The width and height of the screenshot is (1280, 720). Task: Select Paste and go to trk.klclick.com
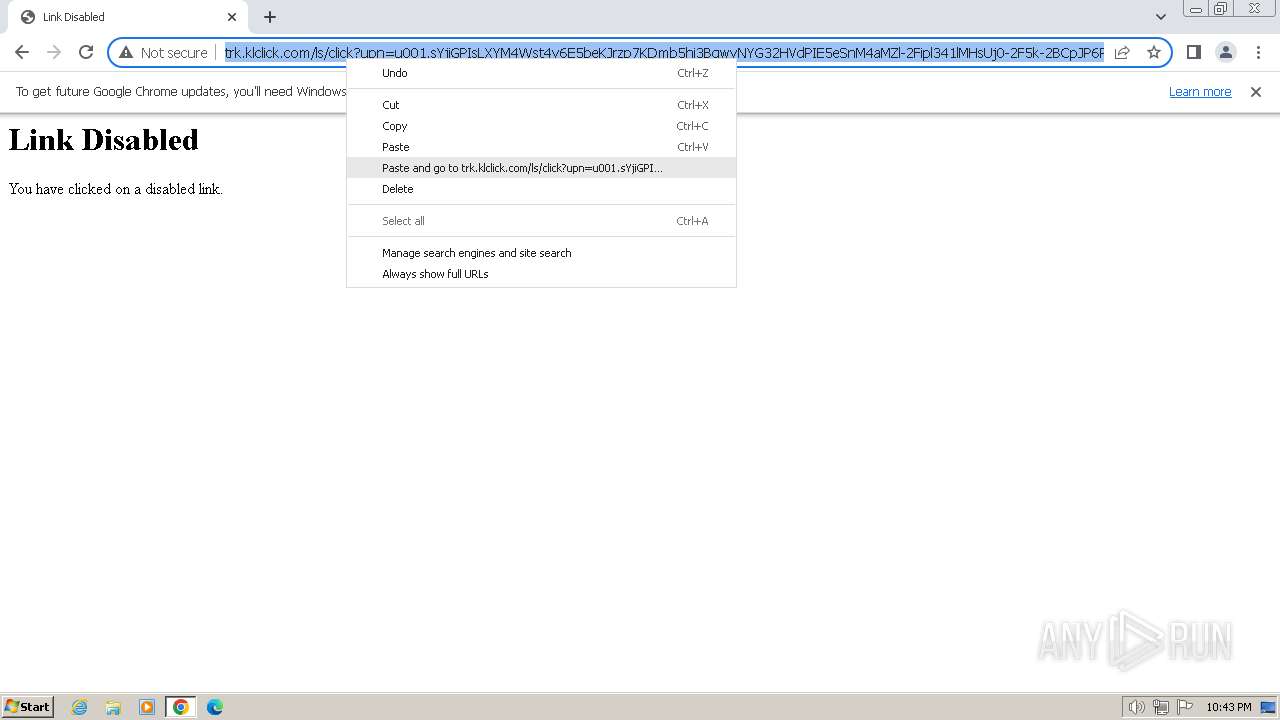click(x=541, y=168)
